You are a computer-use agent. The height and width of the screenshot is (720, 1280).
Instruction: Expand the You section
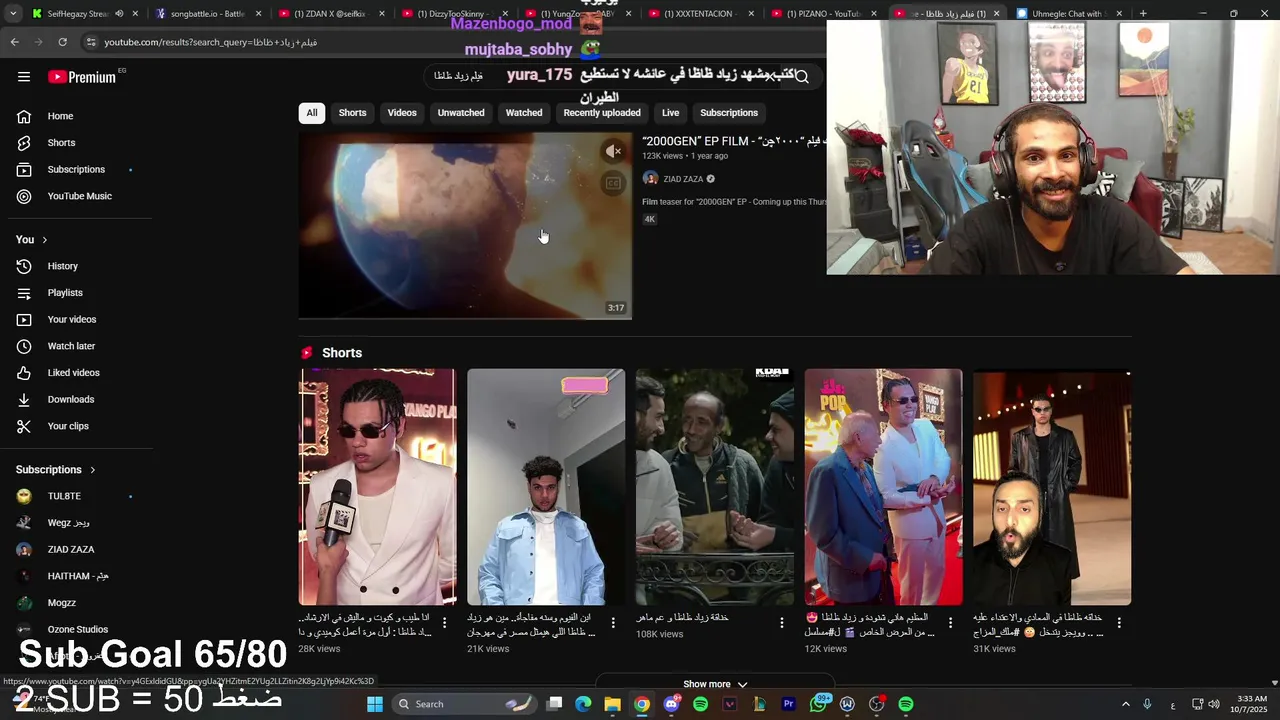[x=32, y=240]
